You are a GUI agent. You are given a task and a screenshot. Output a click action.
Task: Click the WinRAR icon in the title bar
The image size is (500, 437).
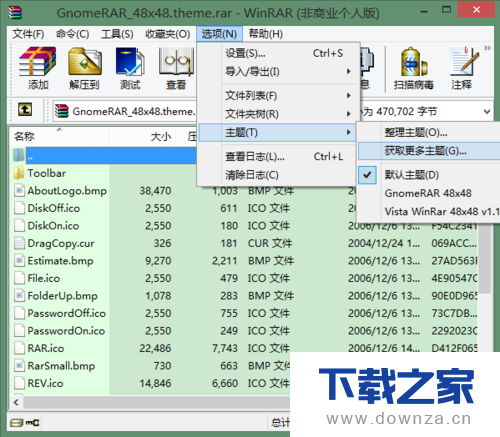pyautogui.click(x=15, y=13)
